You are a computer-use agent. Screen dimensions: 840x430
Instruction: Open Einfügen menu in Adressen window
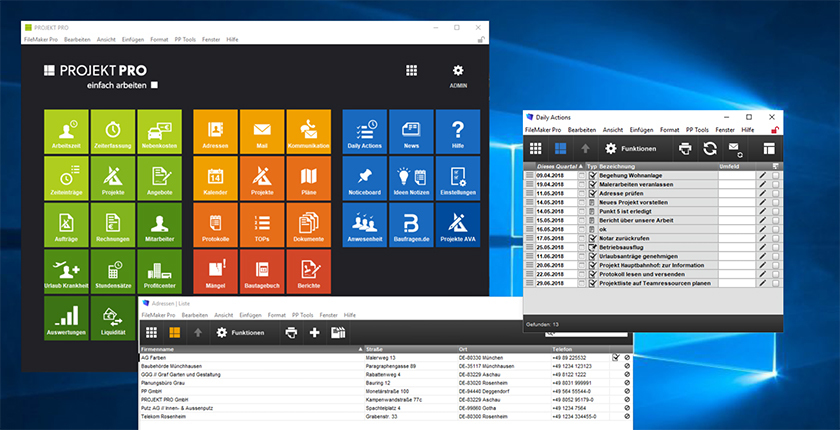click(x=250, y=315)
